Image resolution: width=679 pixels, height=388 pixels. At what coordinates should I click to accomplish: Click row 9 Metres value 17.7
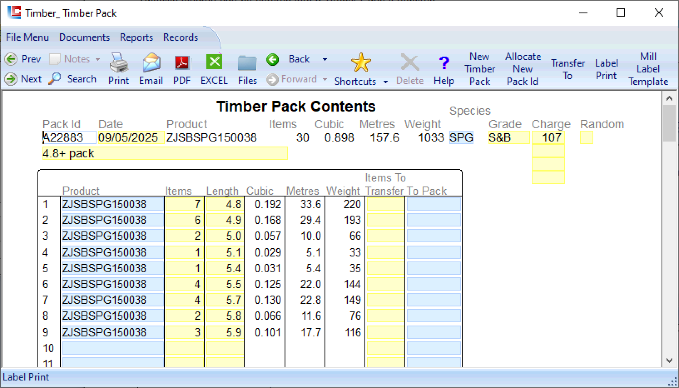coord(310,332)
